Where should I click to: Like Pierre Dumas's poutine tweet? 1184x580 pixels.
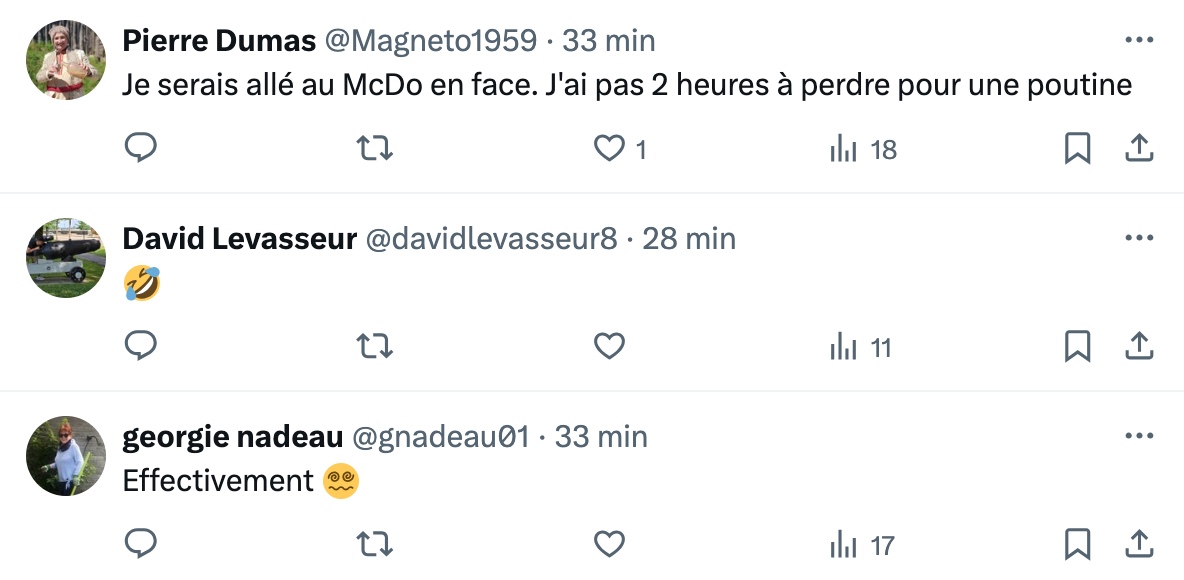pos(609,149)
